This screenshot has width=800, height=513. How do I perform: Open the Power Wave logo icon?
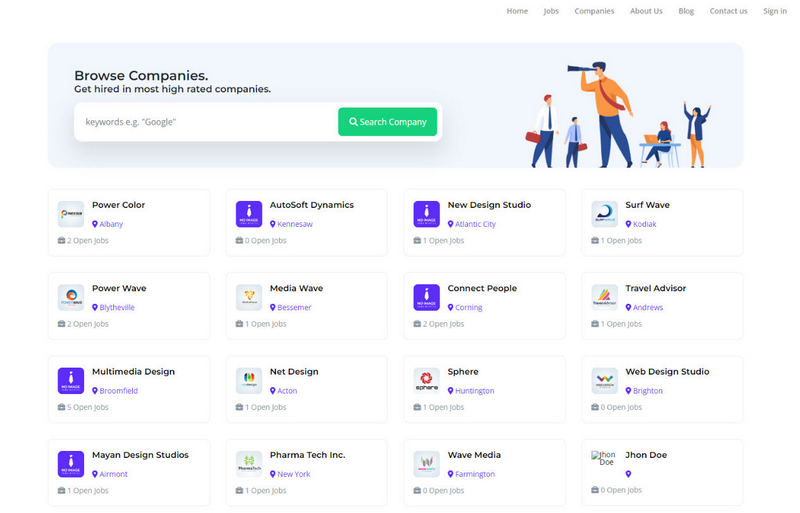click(71, 297)
